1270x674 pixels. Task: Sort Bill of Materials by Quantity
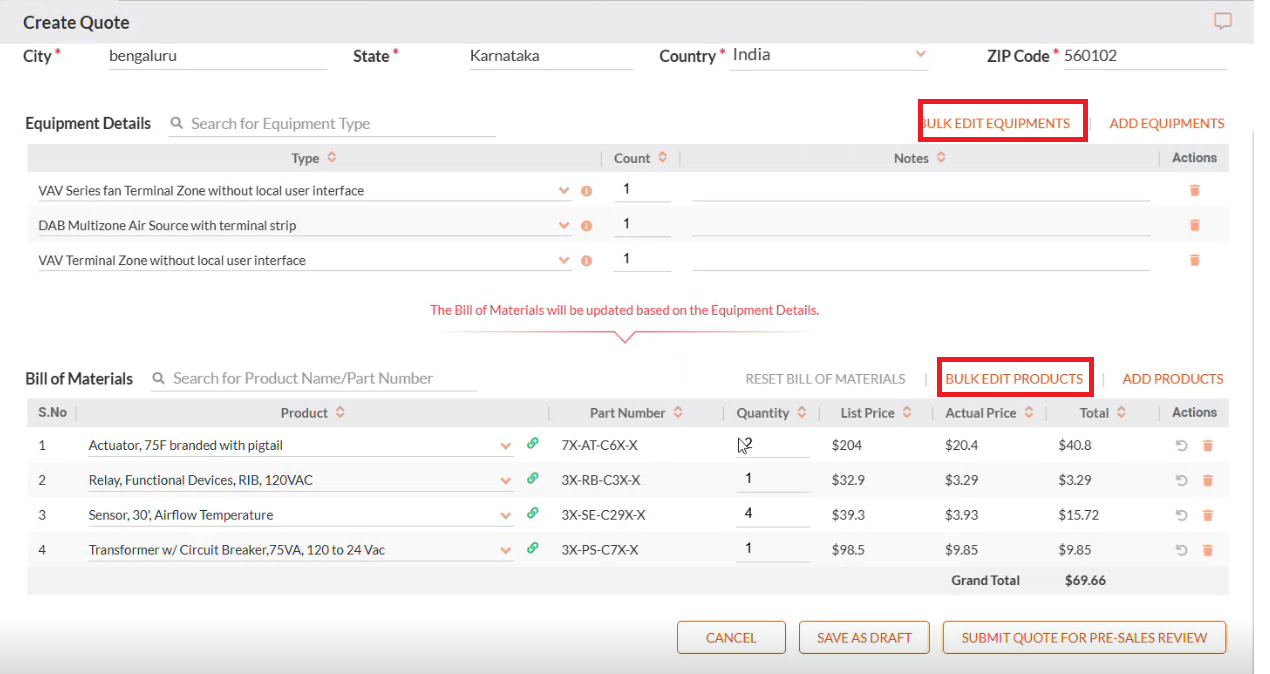802,412
